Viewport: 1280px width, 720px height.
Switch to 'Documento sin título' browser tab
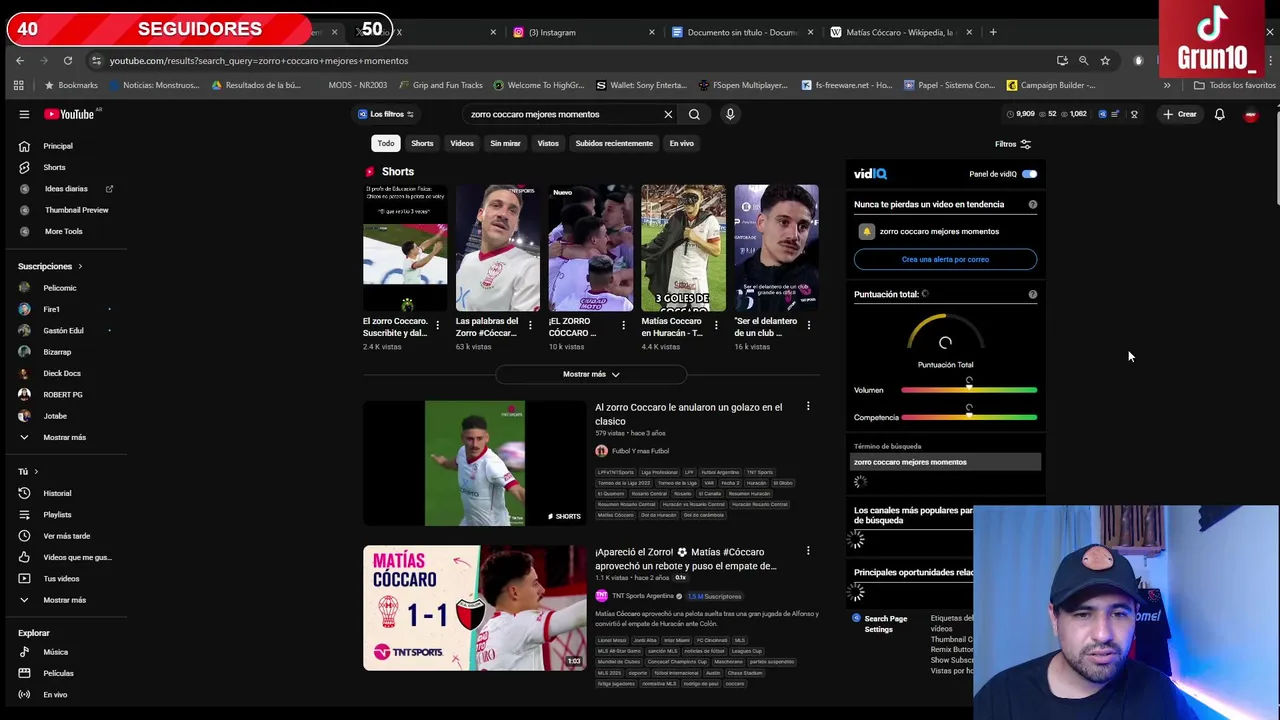pyautogui.click(x=742, y=32)
